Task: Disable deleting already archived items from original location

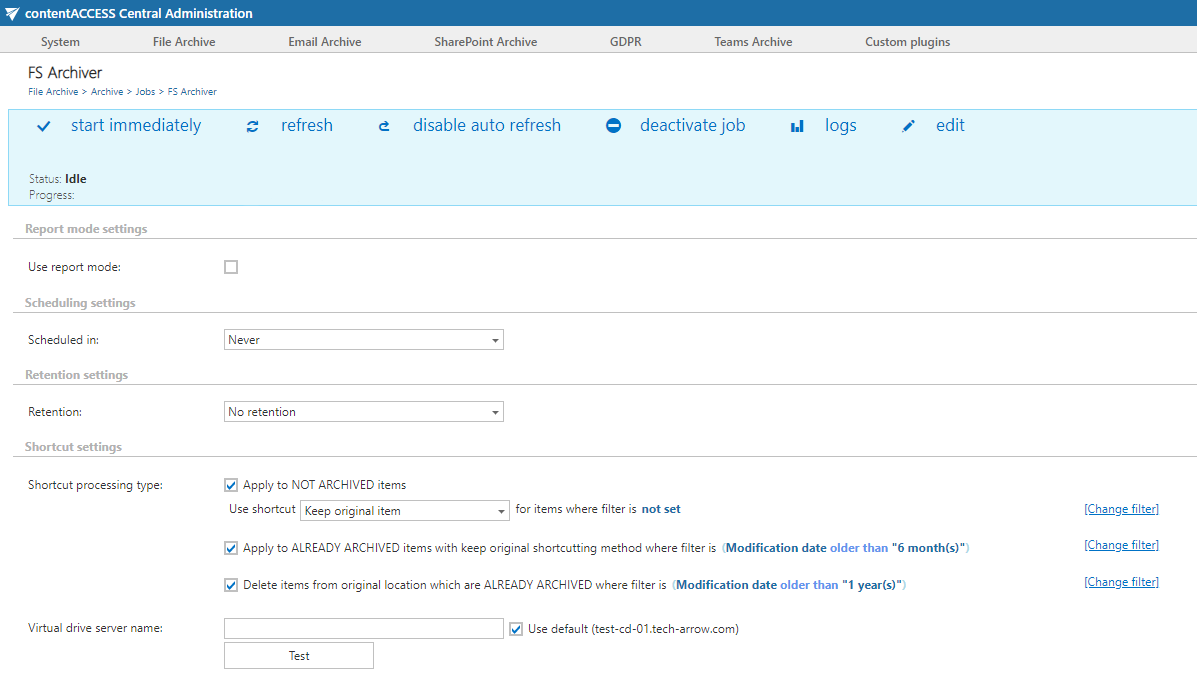Action: coord(230,584)
